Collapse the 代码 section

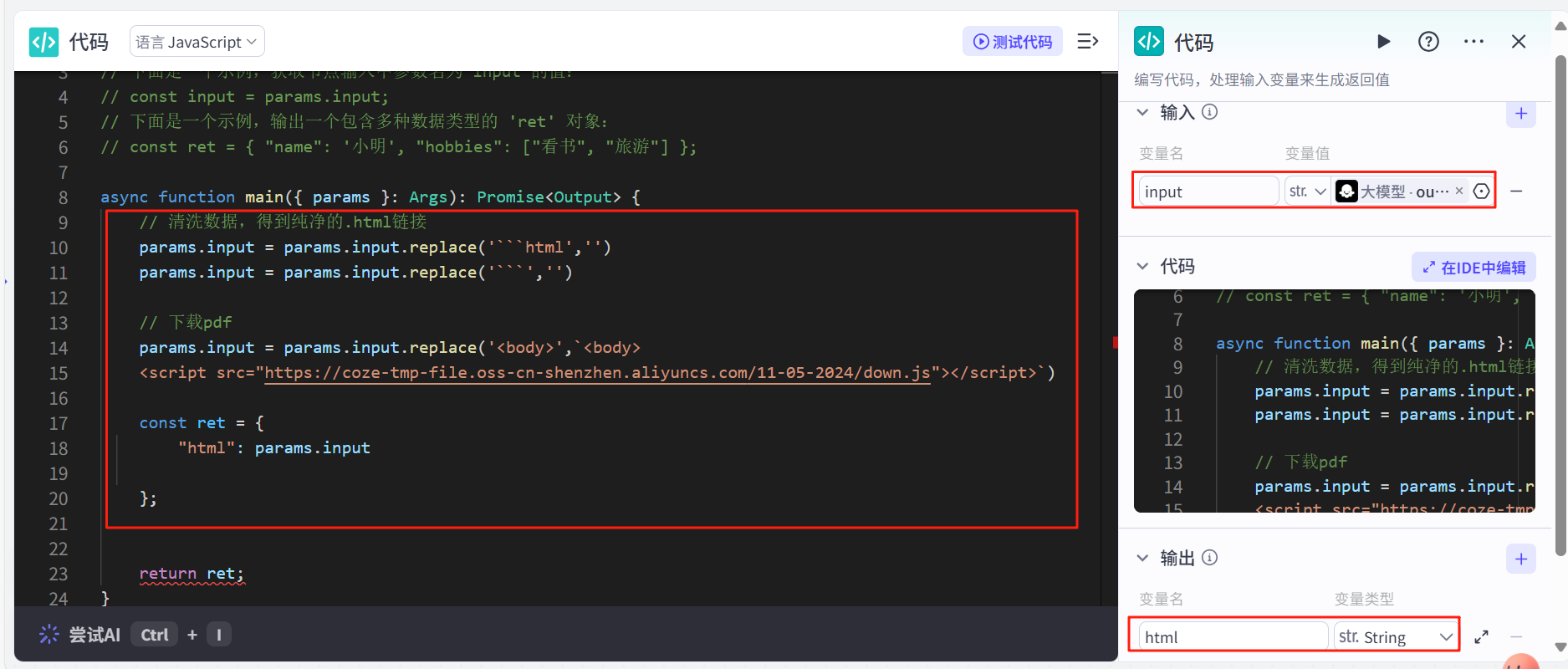point(1142,266)
